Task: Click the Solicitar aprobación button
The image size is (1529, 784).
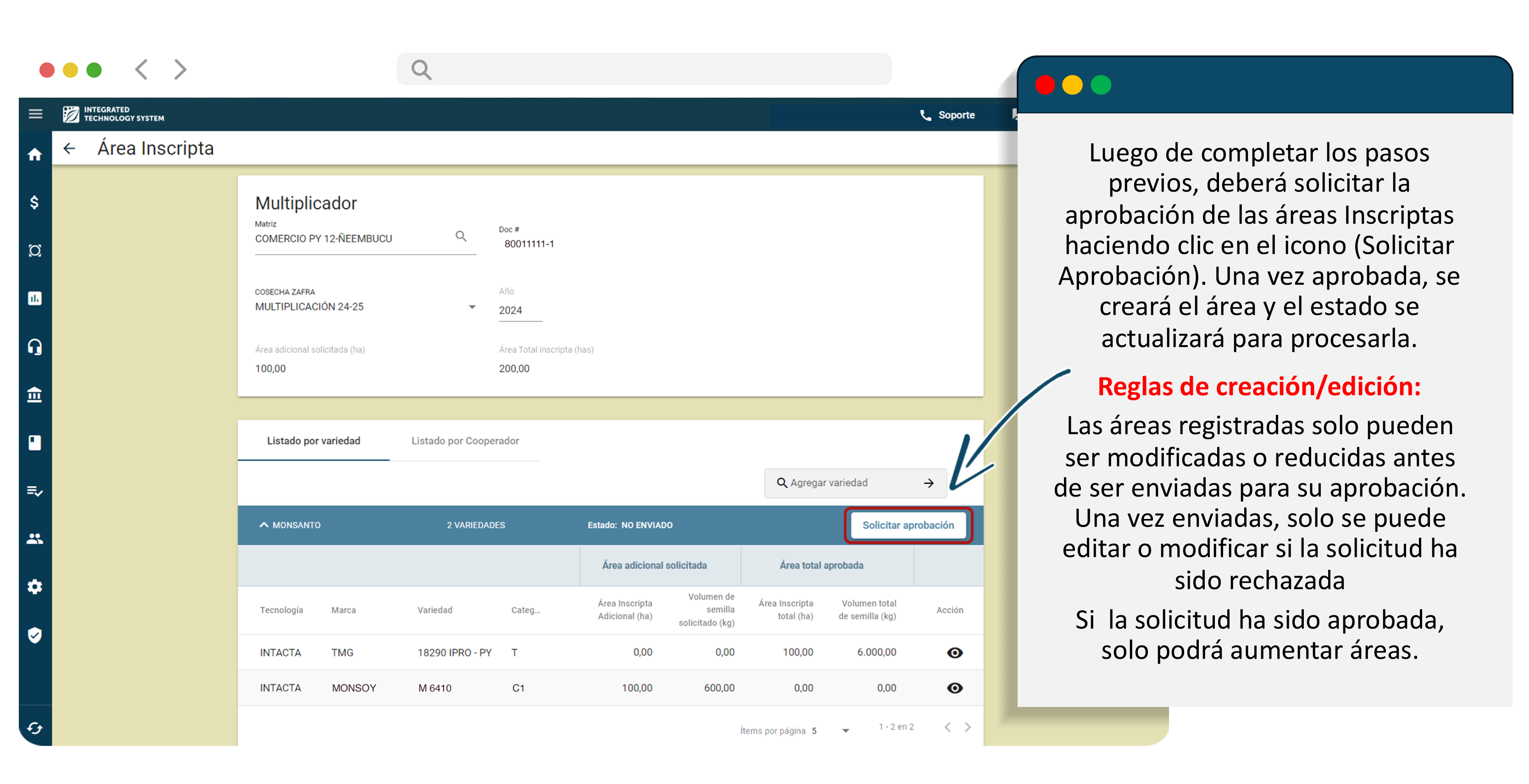Action: click(x=908, y=525)
